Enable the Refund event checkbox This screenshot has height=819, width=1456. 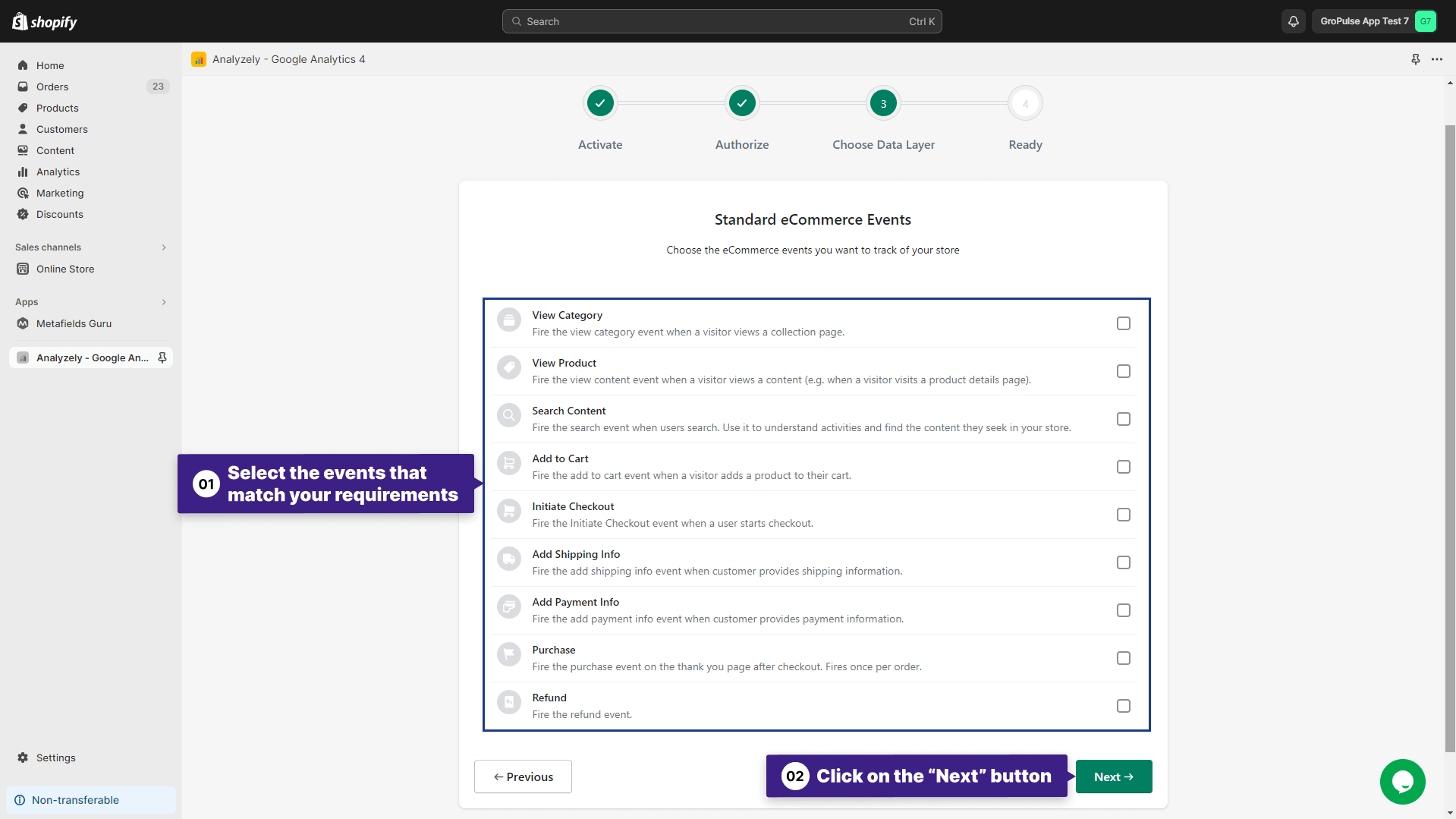click(1124, 706)
